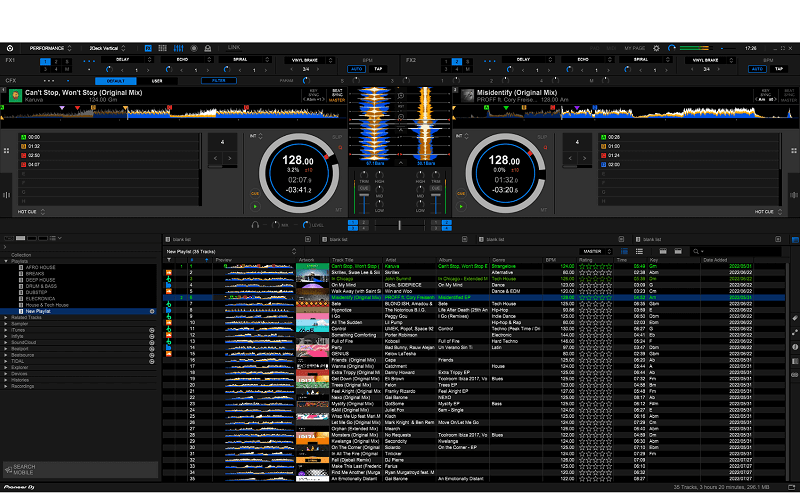Switch the track list to artwork view

point(624,251)
